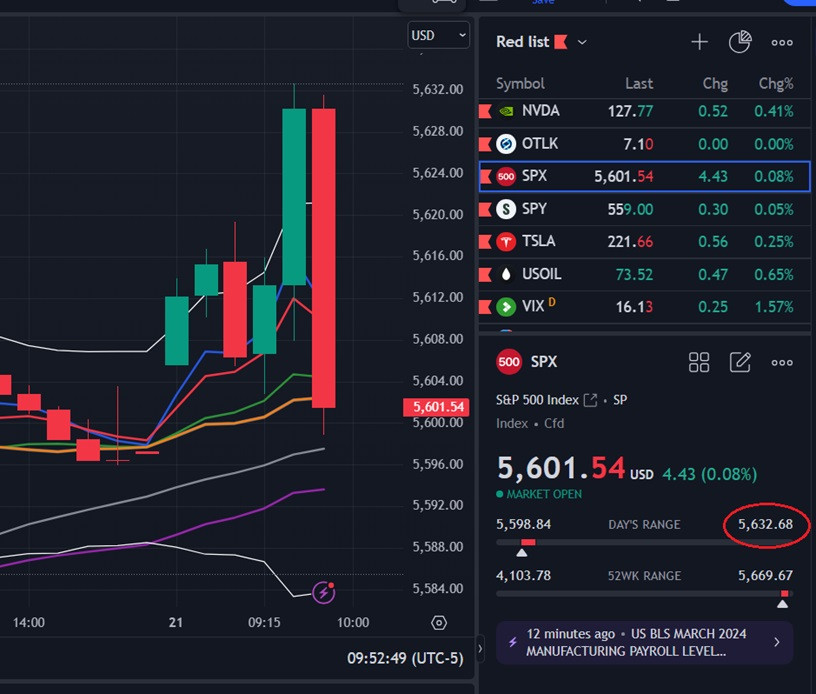Expand the Red list dropdown chevron
Viewport: 816px width, 694px height.
tap(582, 42)
